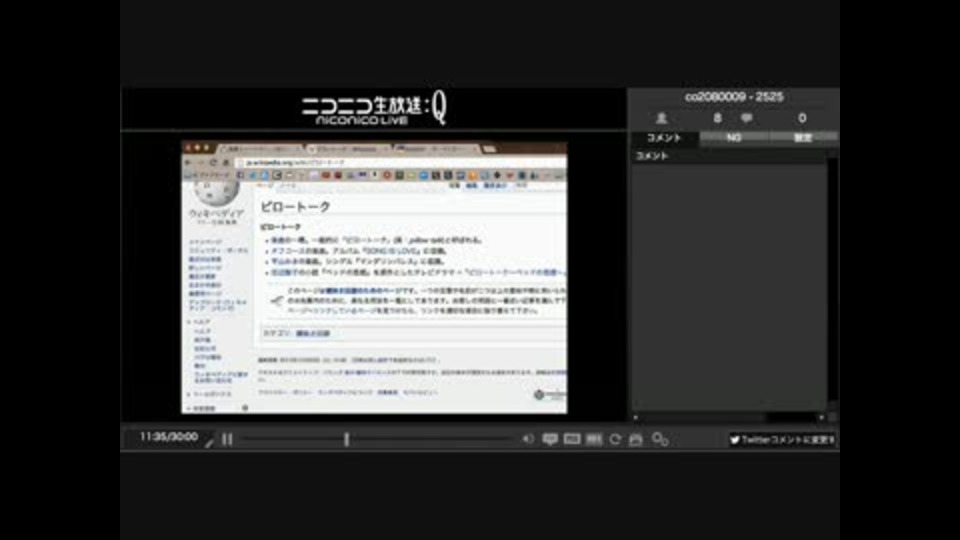
Task: Select the third tab in the streamed browser
Action: [x=435, y=149]
